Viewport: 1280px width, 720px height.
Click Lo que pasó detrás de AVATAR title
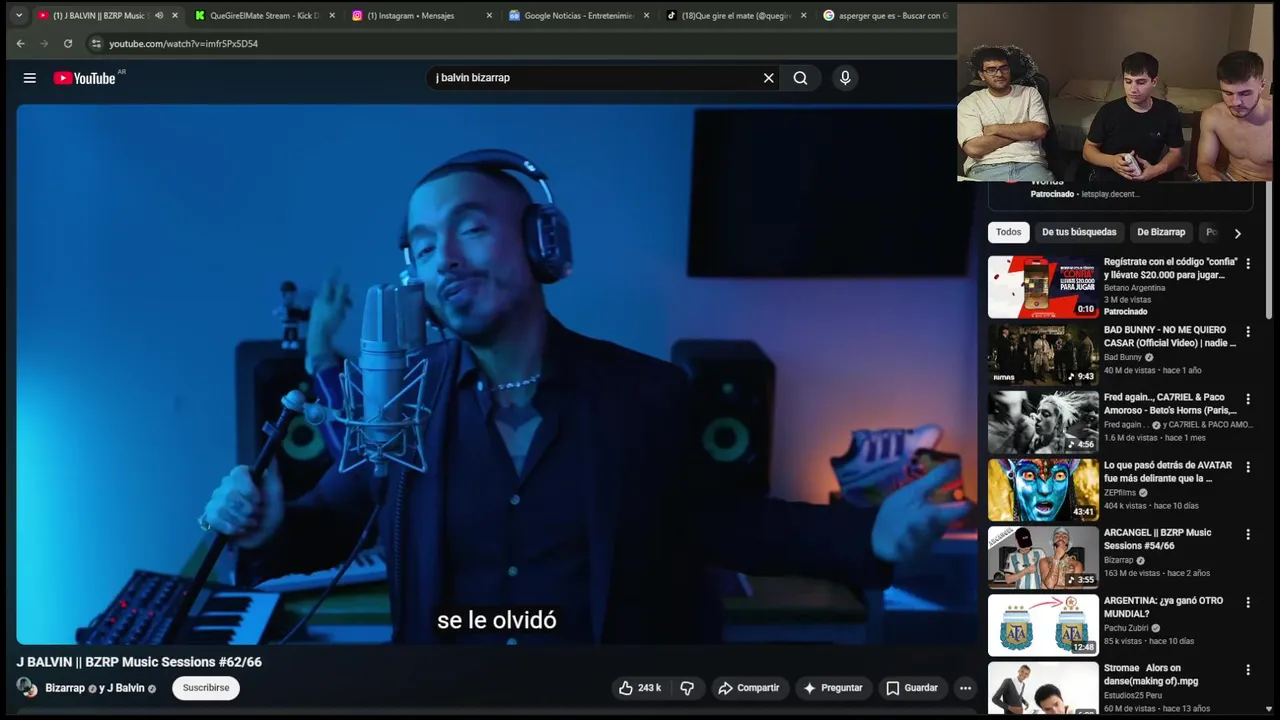pyautogui.click(x=1168, y=472)
